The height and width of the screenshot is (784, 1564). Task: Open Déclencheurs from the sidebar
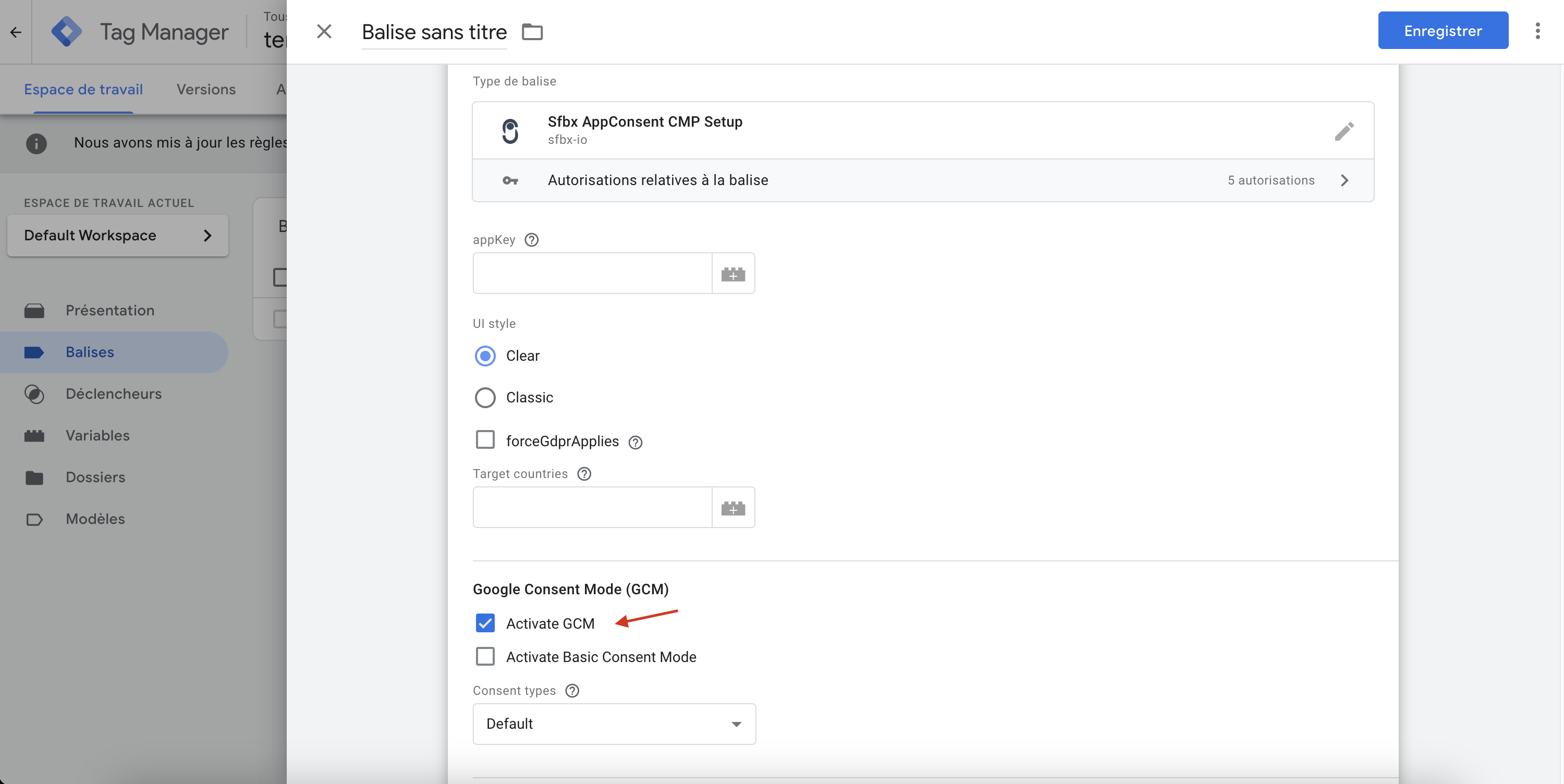click(113, 394)
